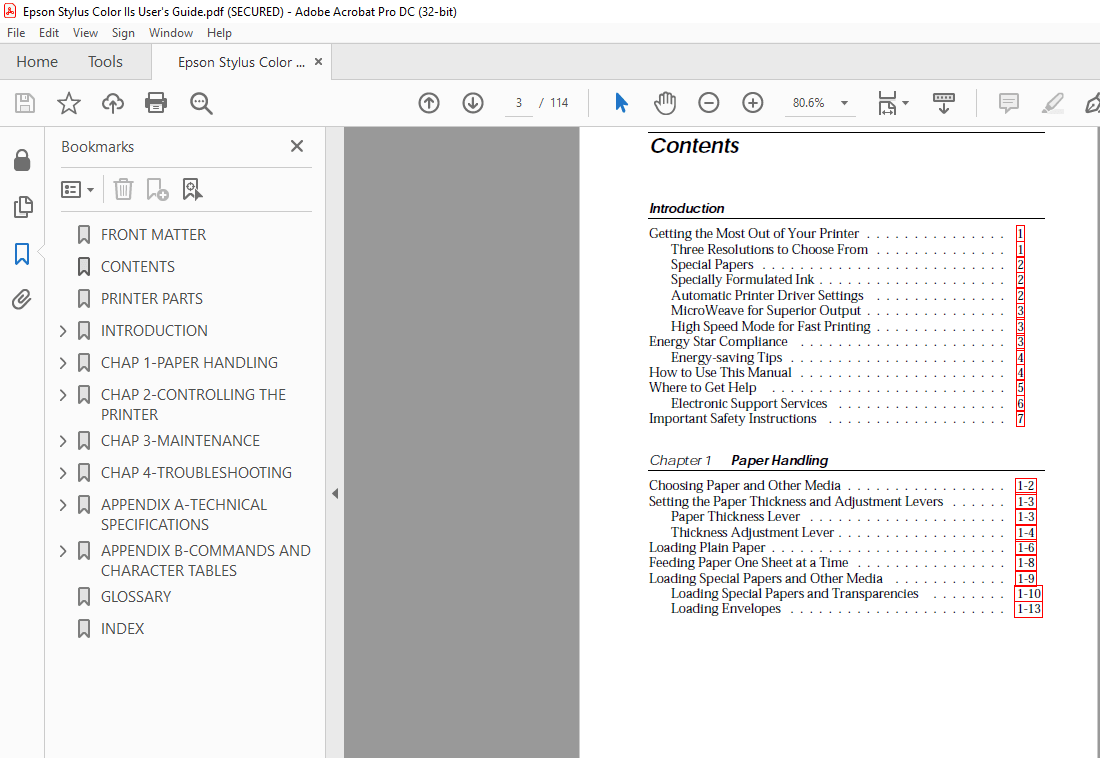
Task: Select the PRINTER PARTS bookmark
Action: pyautogui.click(x=152, y=299)
